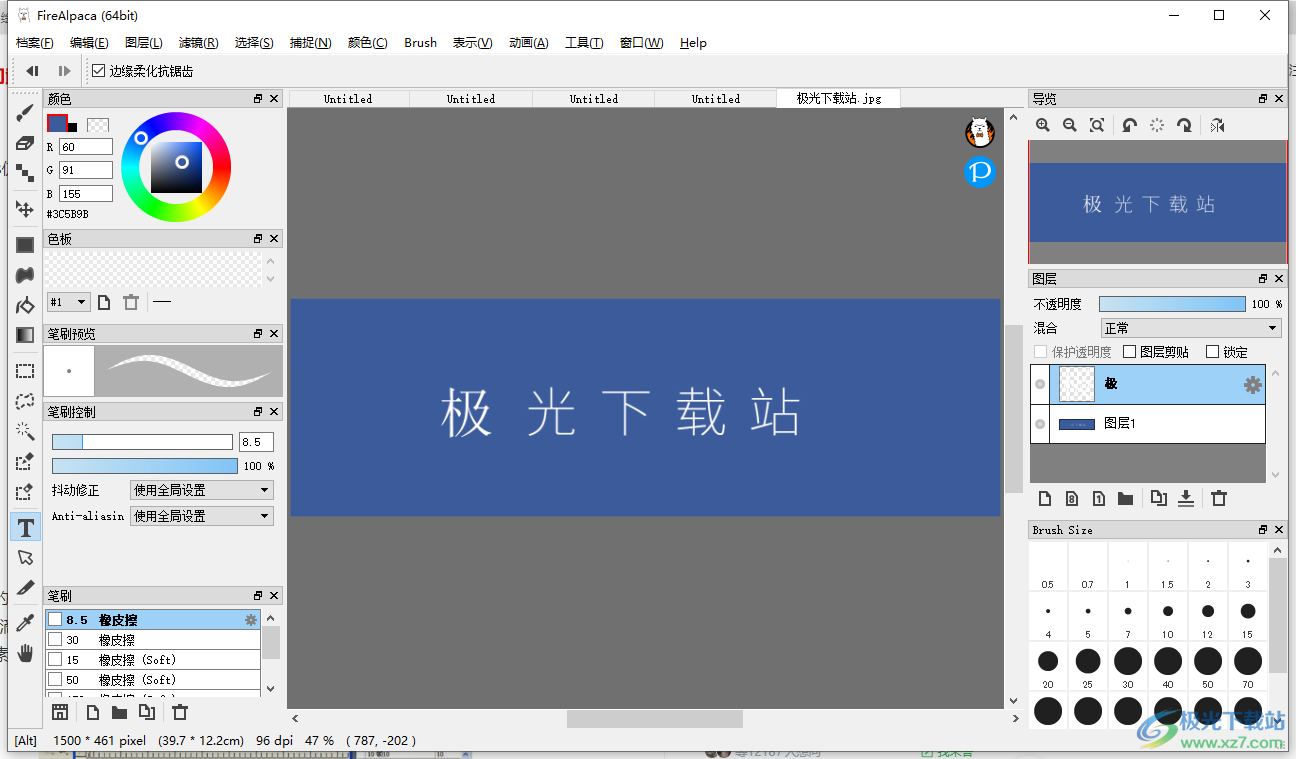The image size is (1296, 759).
Task: Open Anti-aliasing dropdown
Action: tap(201, 516)
